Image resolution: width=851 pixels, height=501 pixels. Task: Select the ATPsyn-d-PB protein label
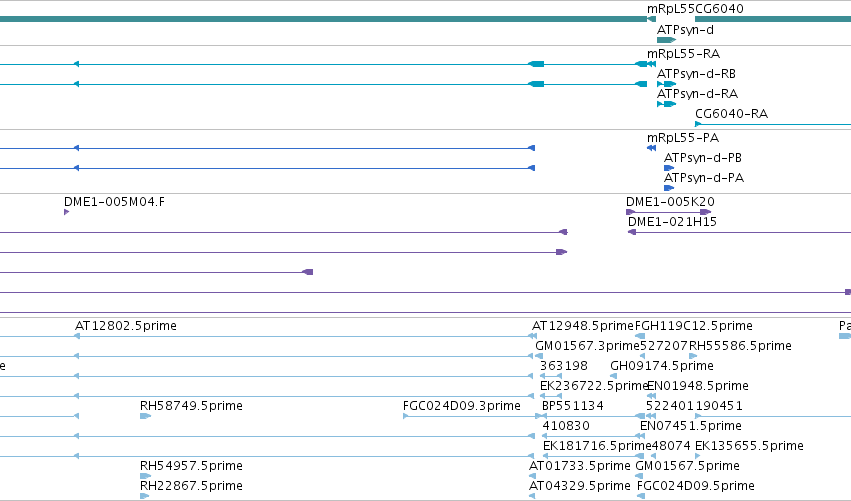pyautogui.click(x=703, y=158)
